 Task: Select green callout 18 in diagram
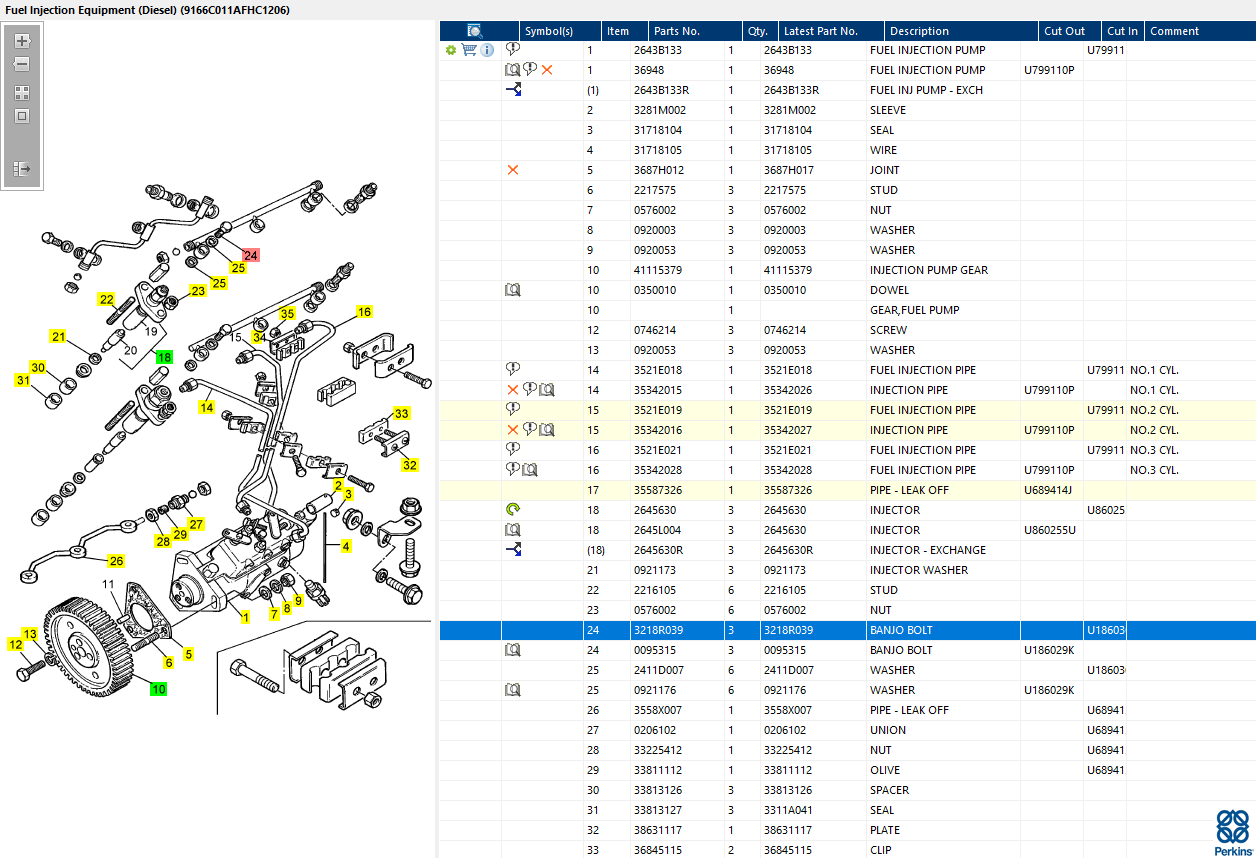(164, 357)
